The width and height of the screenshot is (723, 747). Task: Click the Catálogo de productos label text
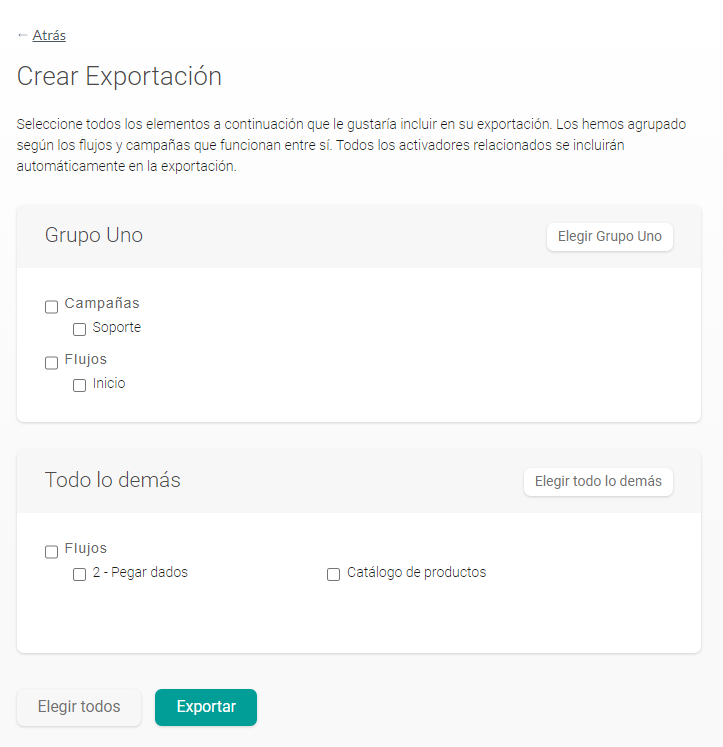tap(416, 573)
